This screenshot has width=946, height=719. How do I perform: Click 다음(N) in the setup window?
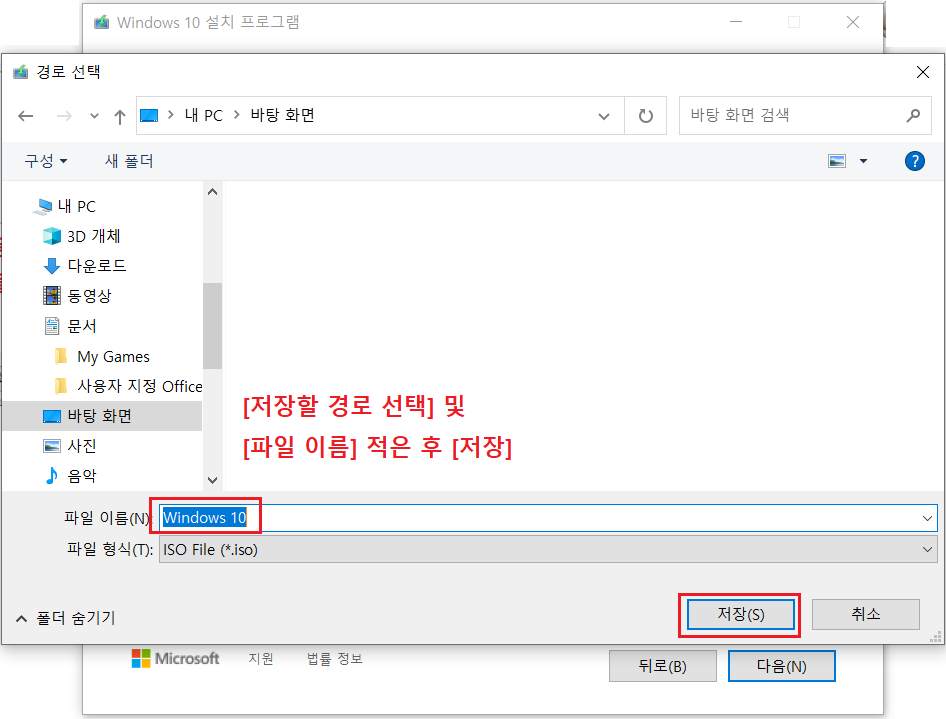781,667
